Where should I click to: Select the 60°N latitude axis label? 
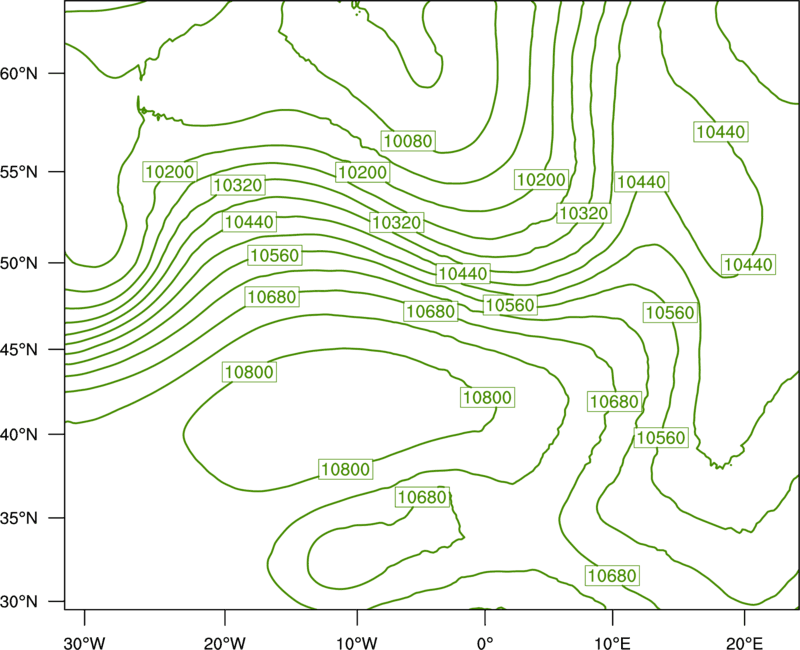tap(19, 74)
